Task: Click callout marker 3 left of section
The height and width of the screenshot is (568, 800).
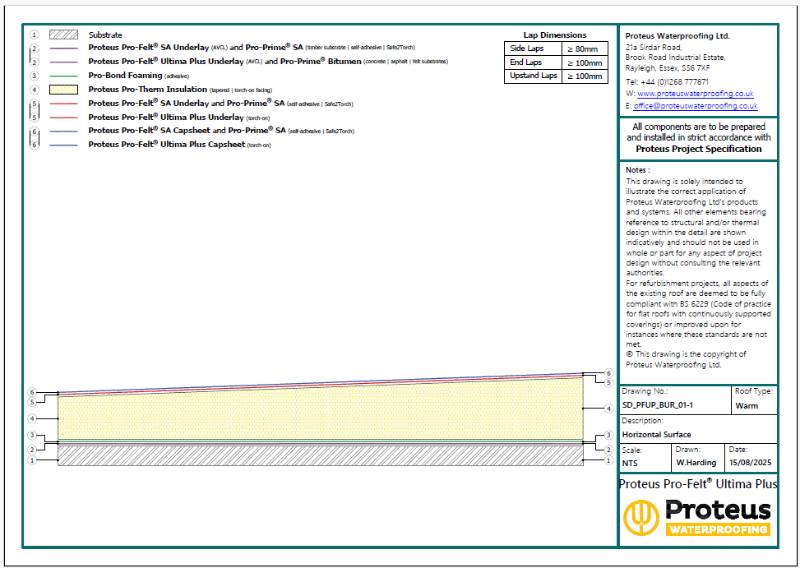Action: point(32,435)
